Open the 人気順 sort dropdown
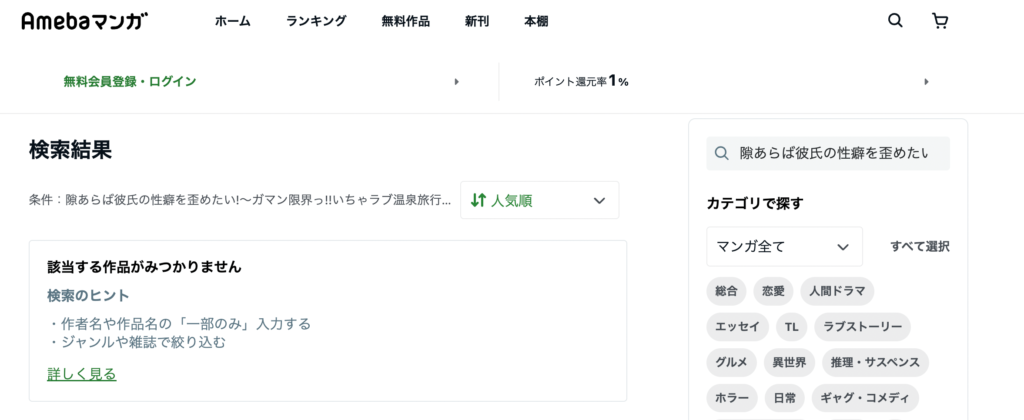The width and height of the screenshot is (1024, 420). [x=539, y=200]
